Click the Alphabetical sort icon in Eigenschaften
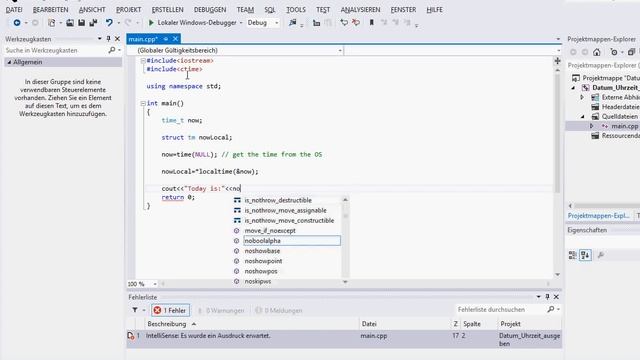Image resolution: width=640 pixels, height=360 pixels. [x=585, y=255]
